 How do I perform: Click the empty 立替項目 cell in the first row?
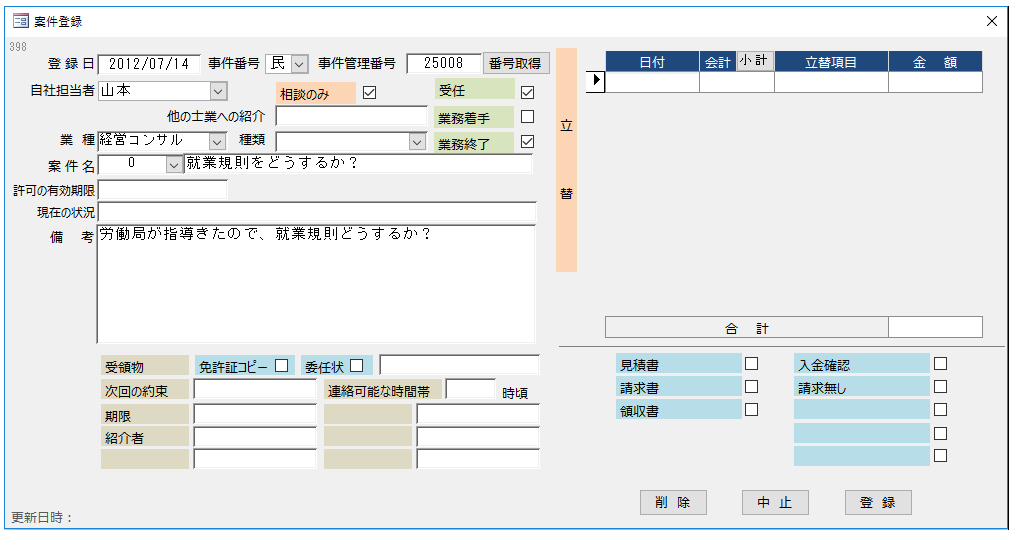[x=831, y=82]
